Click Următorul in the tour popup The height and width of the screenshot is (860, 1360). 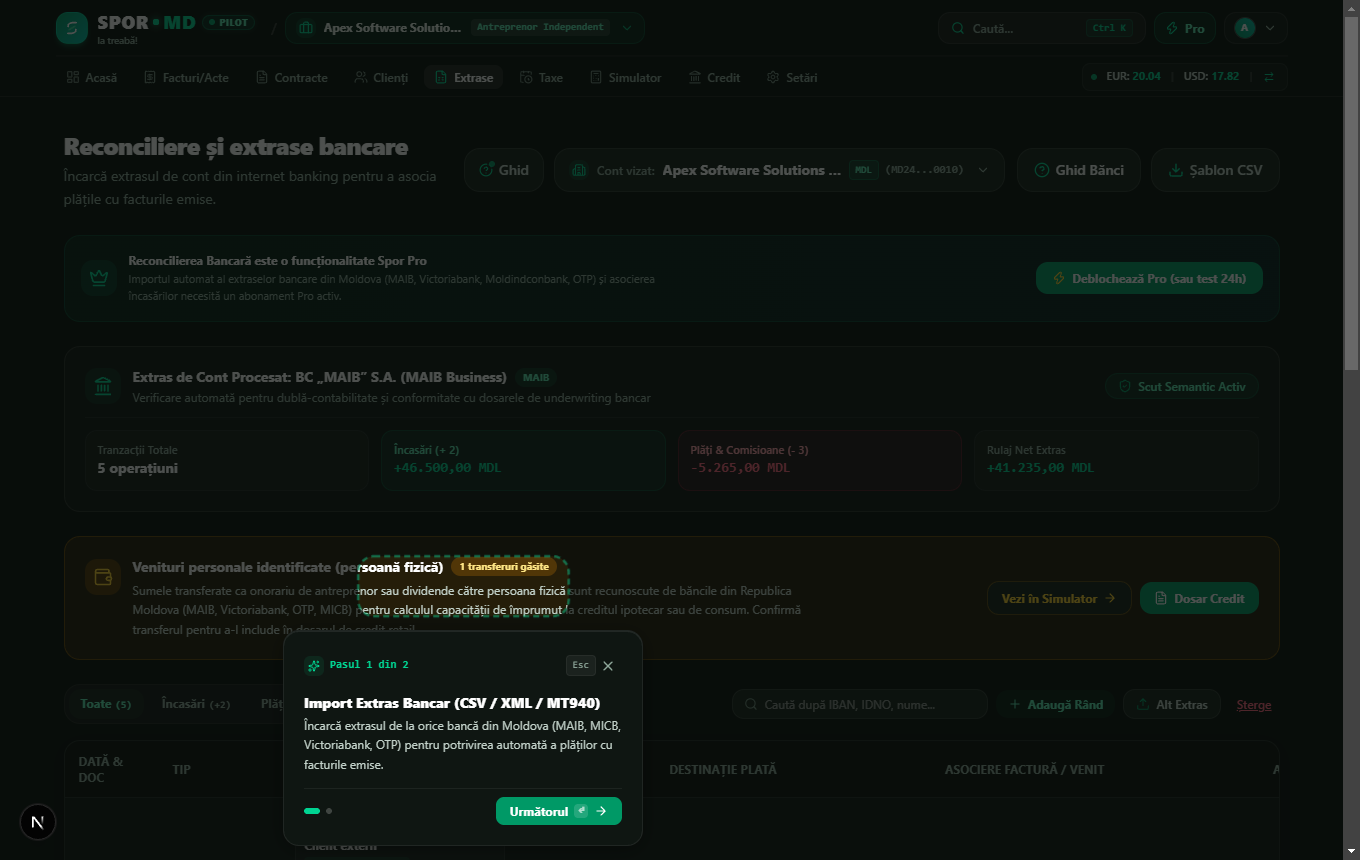point(559,811)
